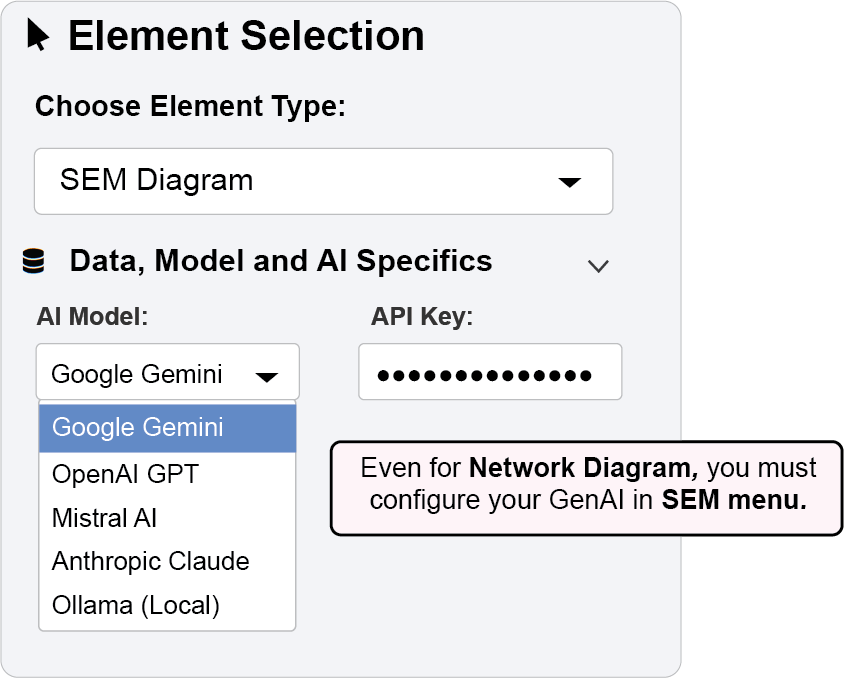Click the cursor arrow icon beside Element Selection
844x678 pixels.
[x=38, y=36]
